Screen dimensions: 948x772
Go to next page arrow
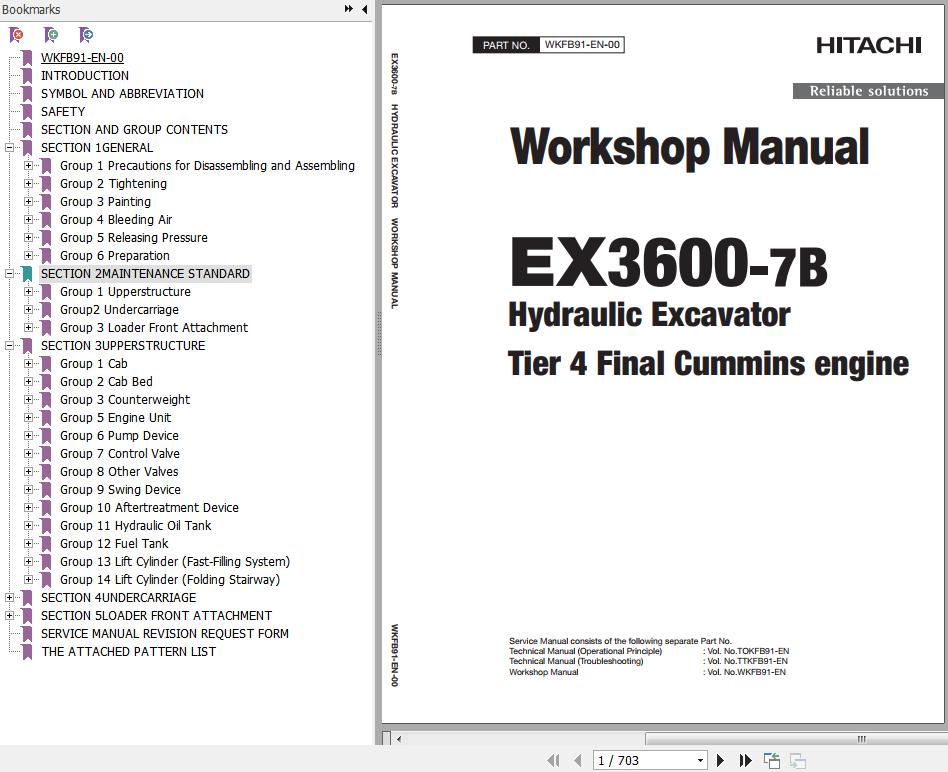click(720, 761)
